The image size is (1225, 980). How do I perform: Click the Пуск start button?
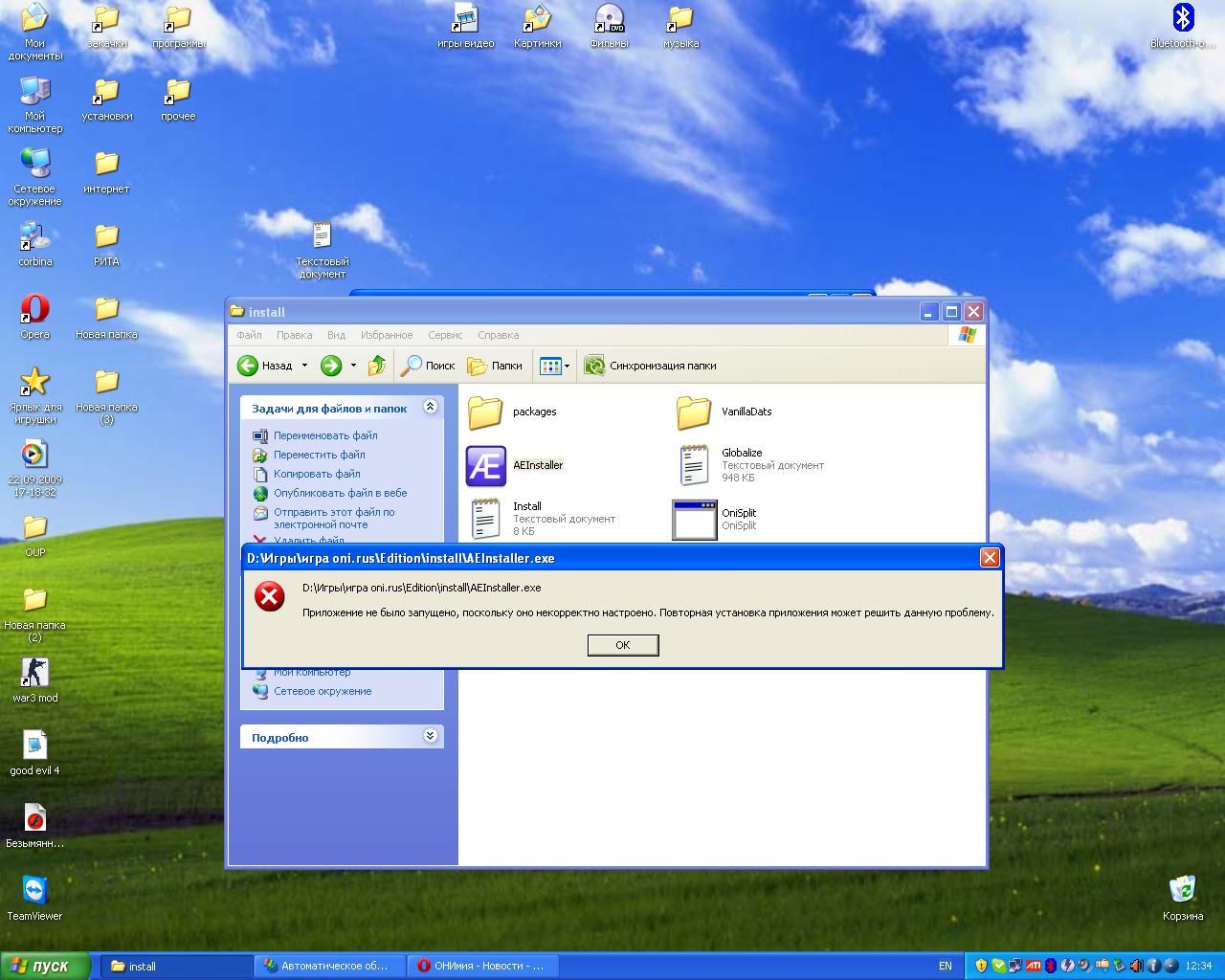point(45,966)
